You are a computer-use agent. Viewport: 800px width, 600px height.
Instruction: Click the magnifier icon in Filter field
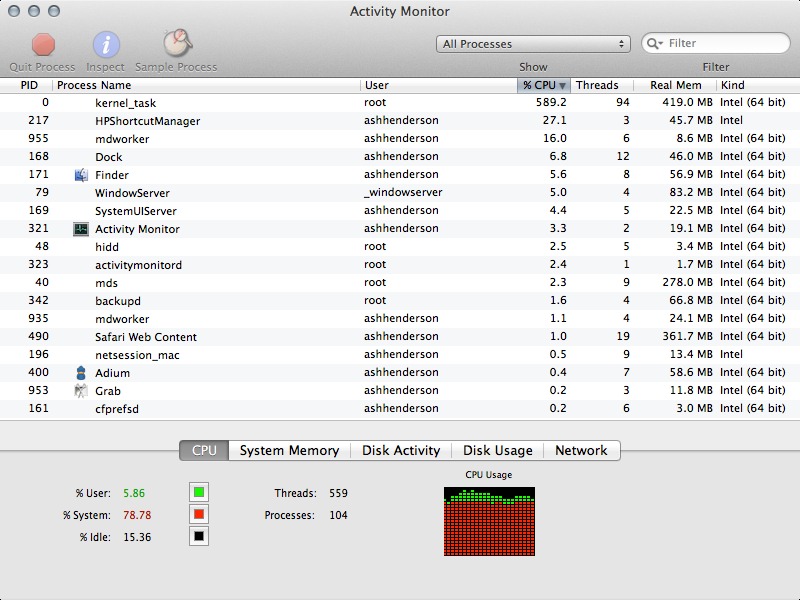[x=654, y=44]
